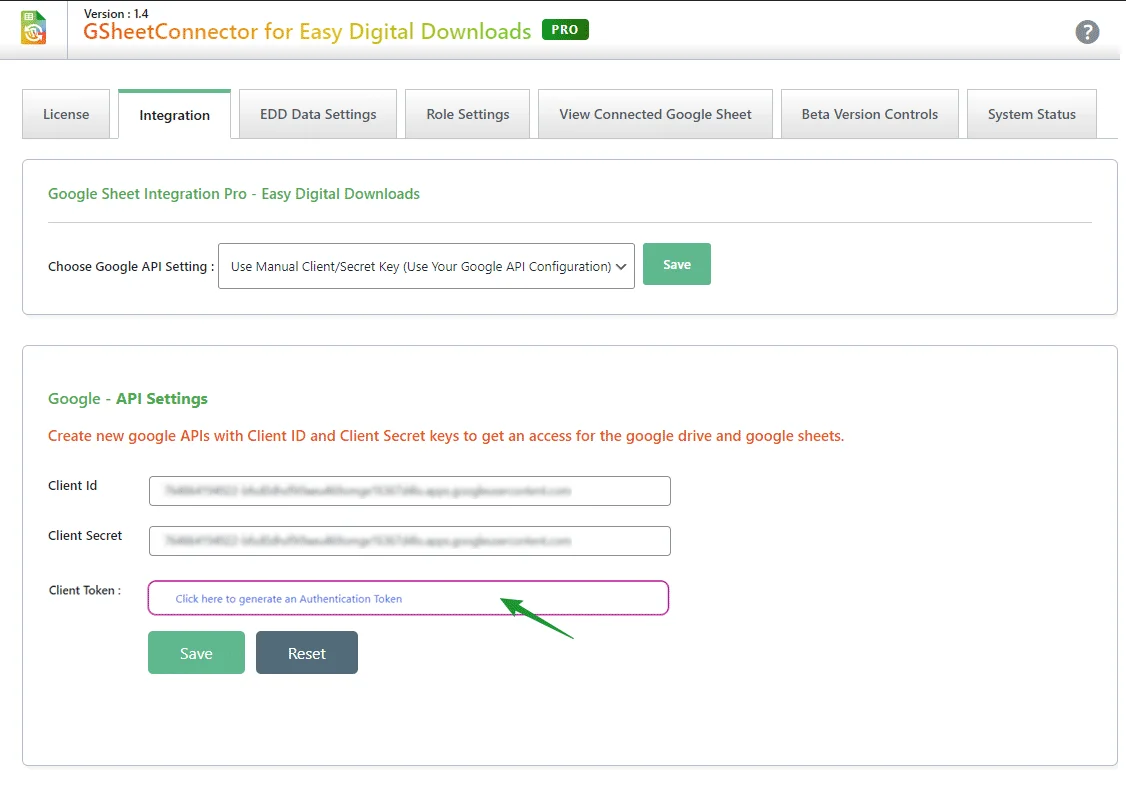The height and width of the screenshot is (793, 1126).
Task: Switch to the License tab
Action: pos(66,115)
